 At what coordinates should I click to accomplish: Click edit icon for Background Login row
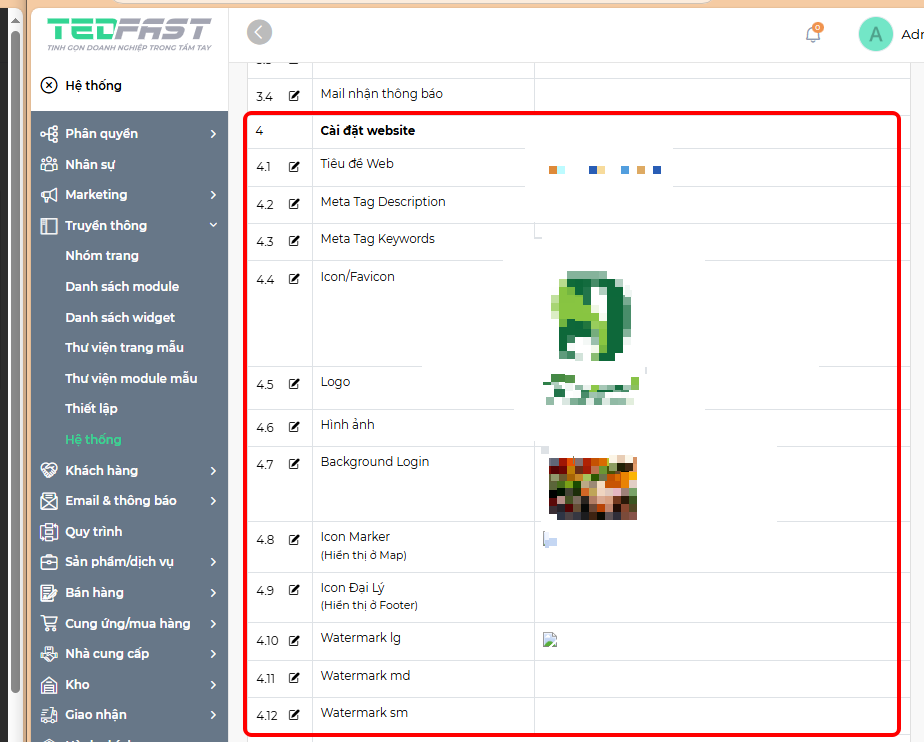[x=294, y=464]
